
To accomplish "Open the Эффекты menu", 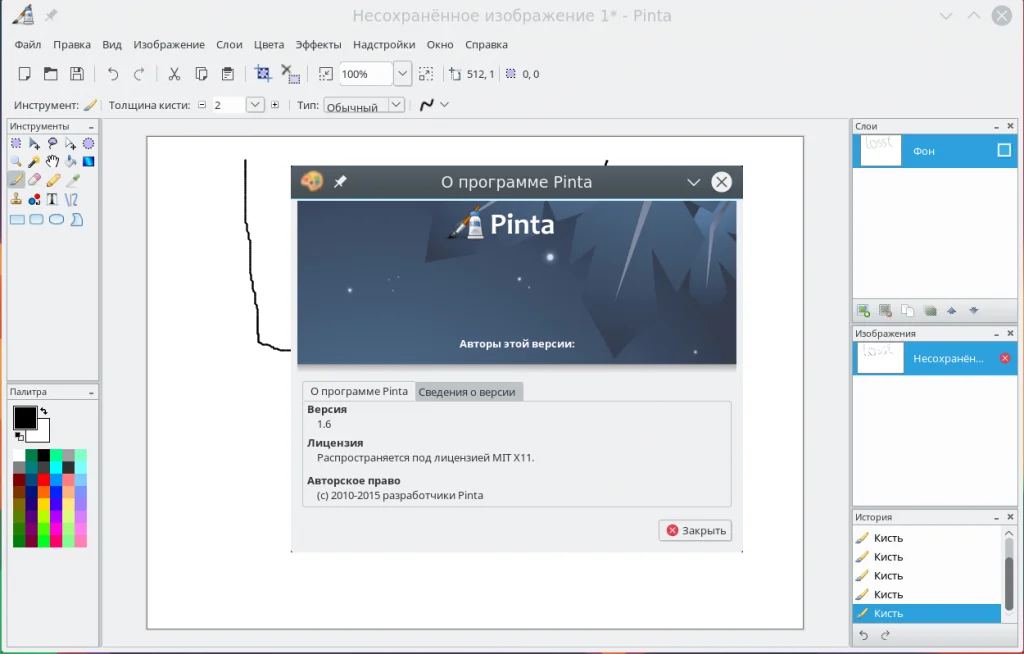I will pyautogui.click(x=318, y=45).
